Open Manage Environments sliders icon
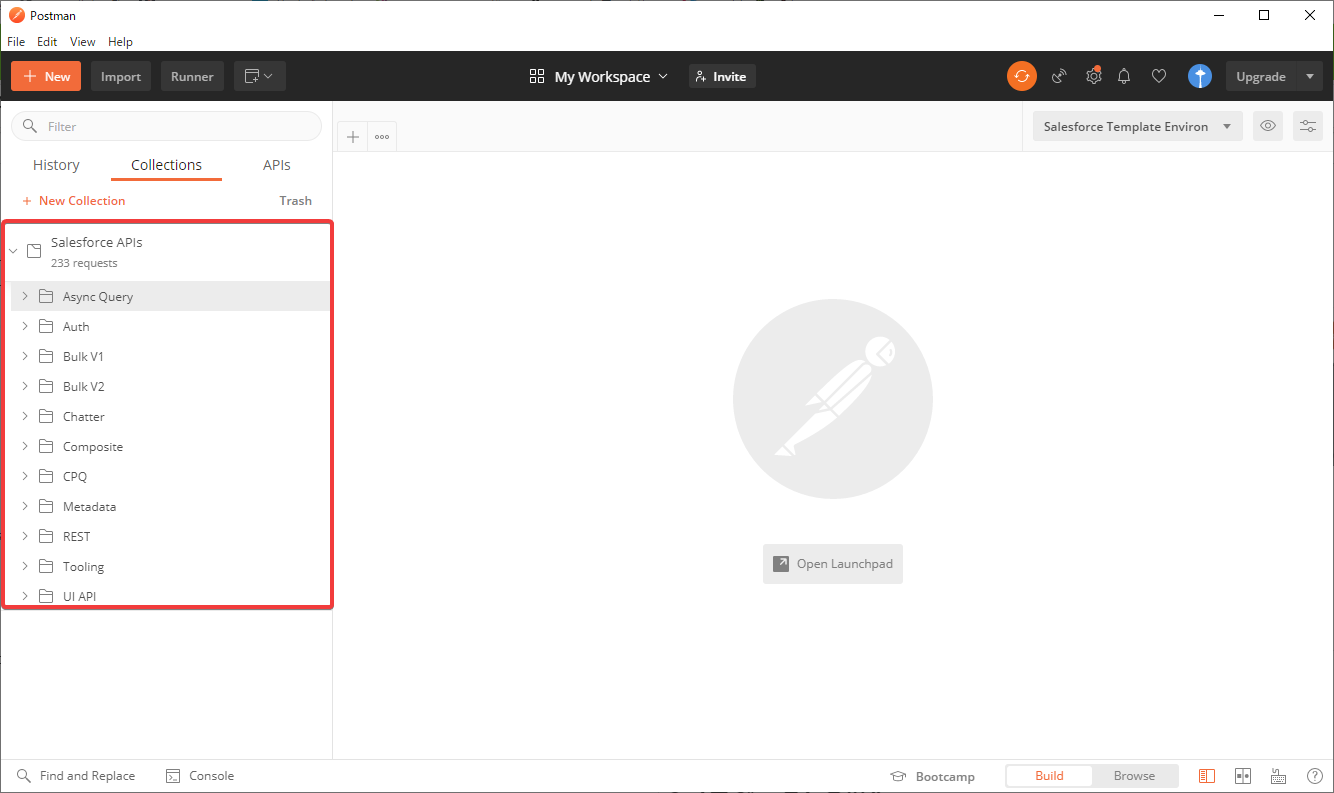The width and height of the screenshot is (1334, 793). 1308,126
